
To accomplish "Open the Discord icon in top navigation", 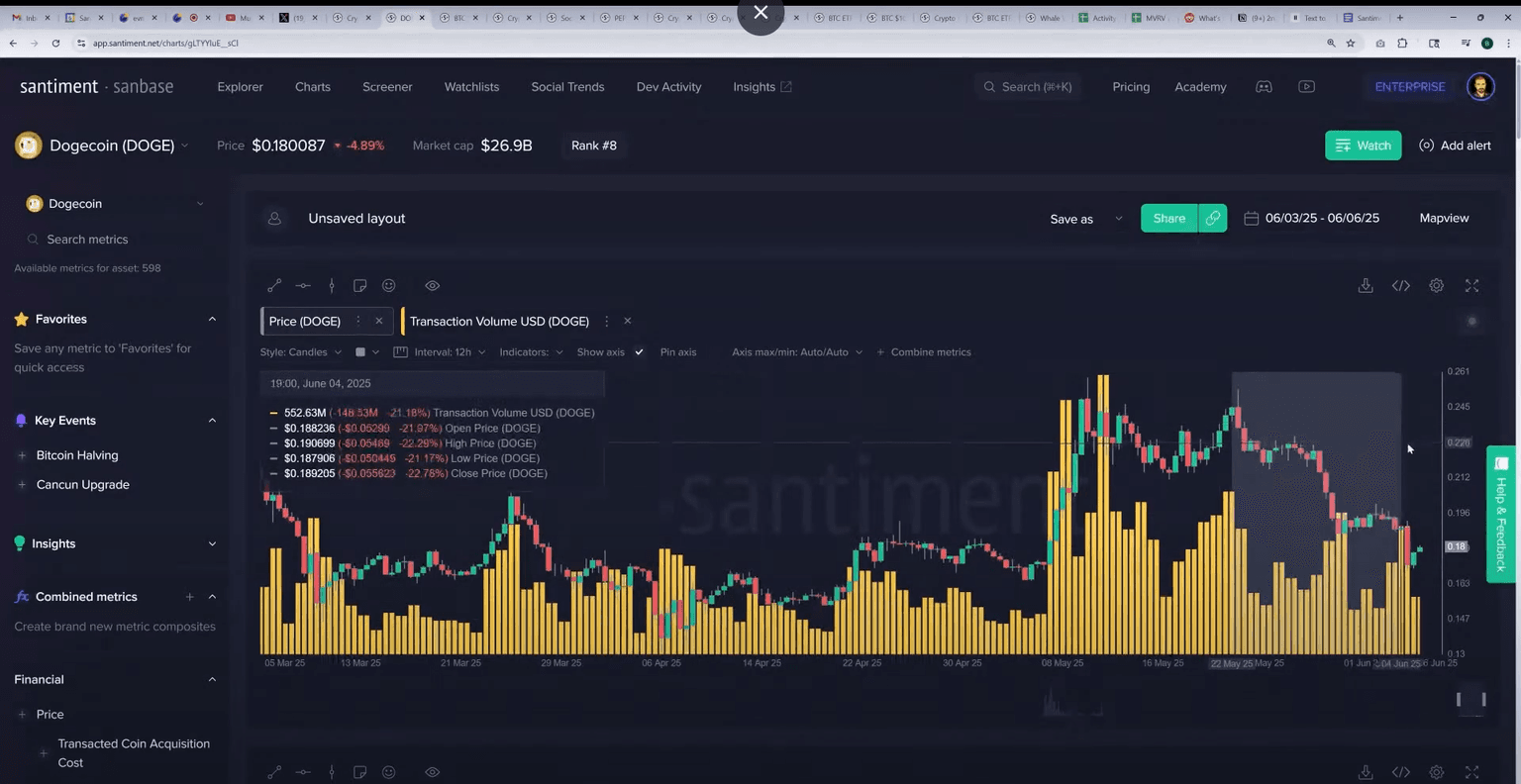I will point(1264,87).
